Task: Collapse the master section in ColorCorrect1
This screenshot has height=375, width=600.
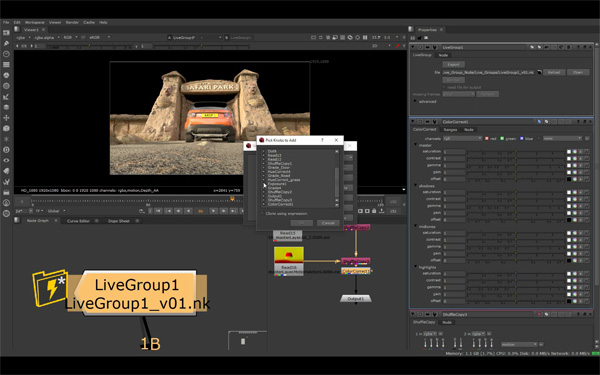Action: tap(416, 145)
